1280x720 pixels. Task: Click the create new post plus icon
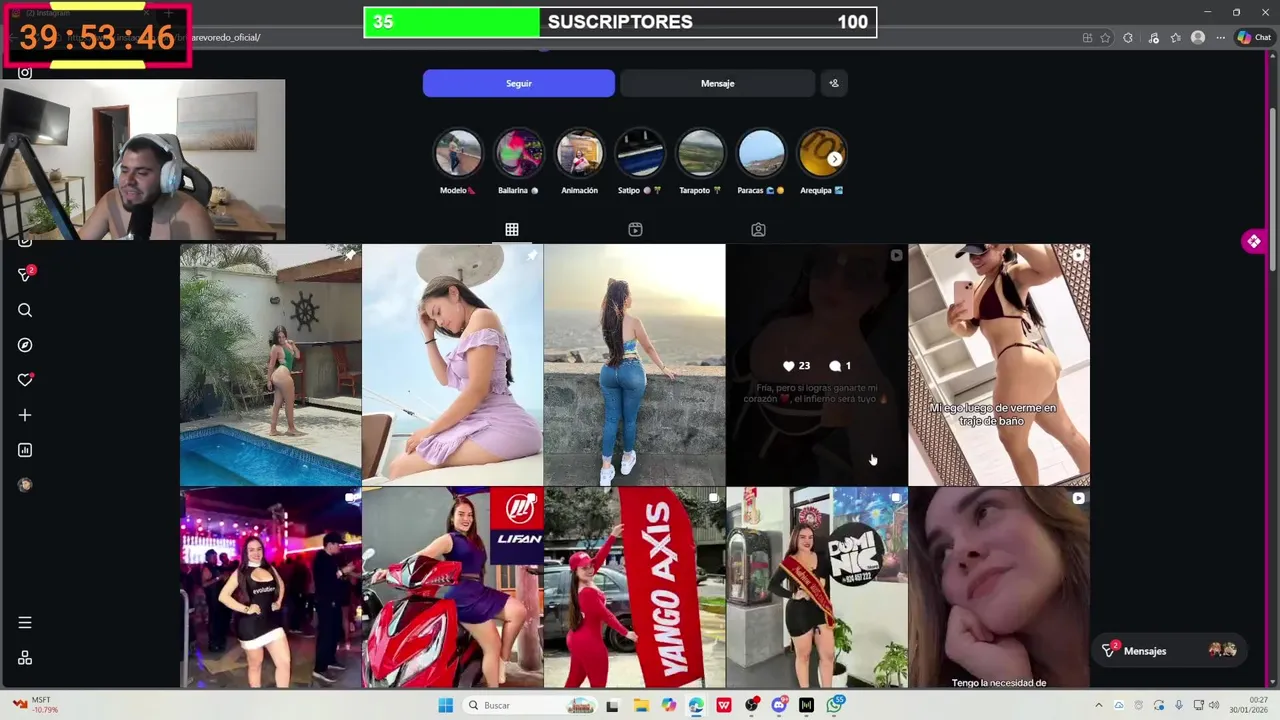pos(25,415)
